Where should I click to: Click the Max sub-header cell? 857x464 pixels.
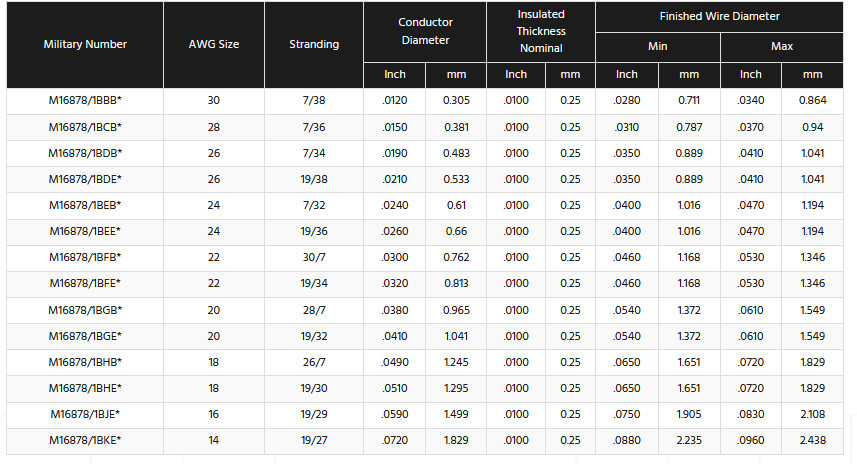coord(781,47)
